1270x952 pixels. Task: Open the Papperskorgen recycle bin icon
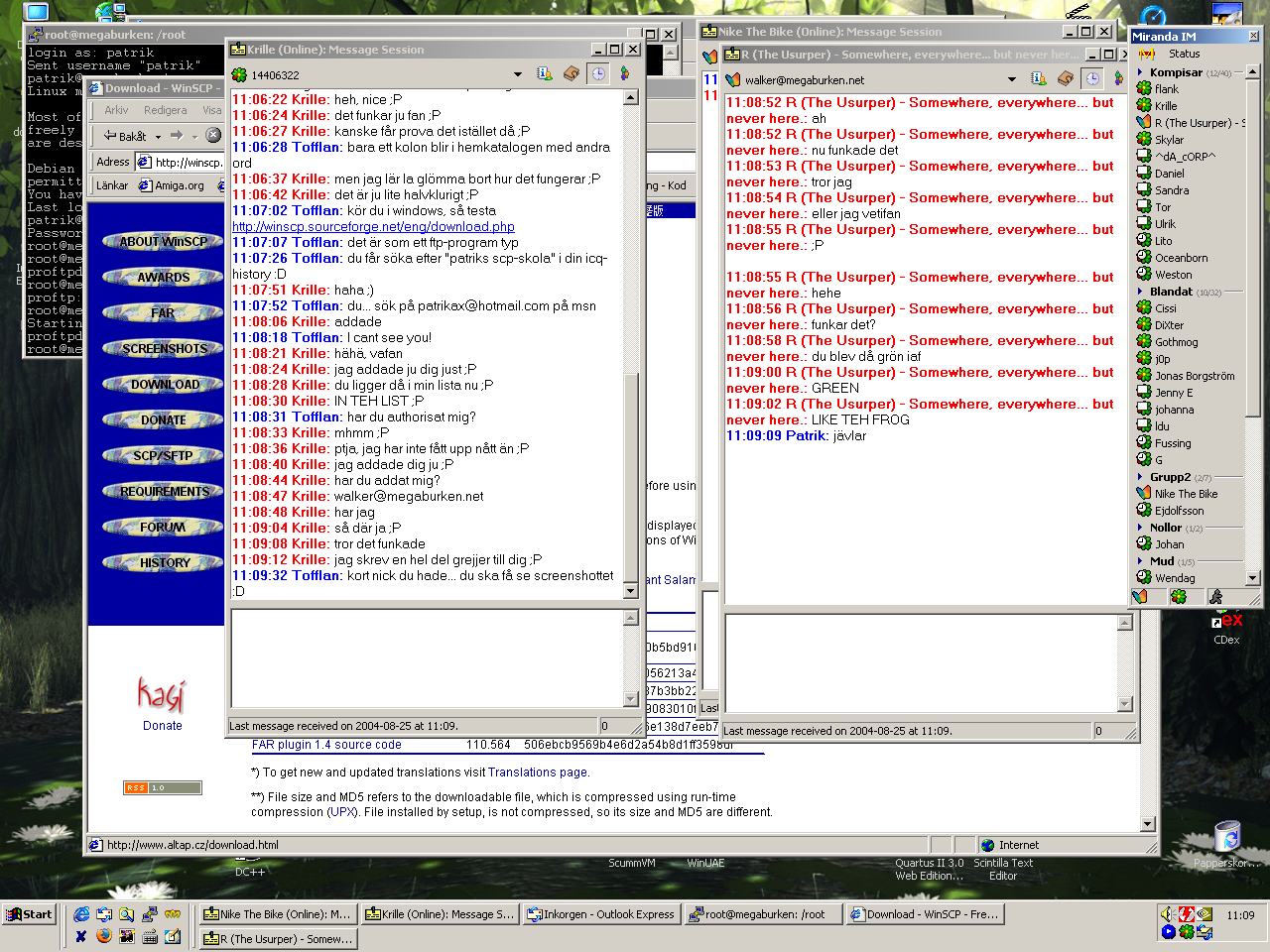point(1227,844)
